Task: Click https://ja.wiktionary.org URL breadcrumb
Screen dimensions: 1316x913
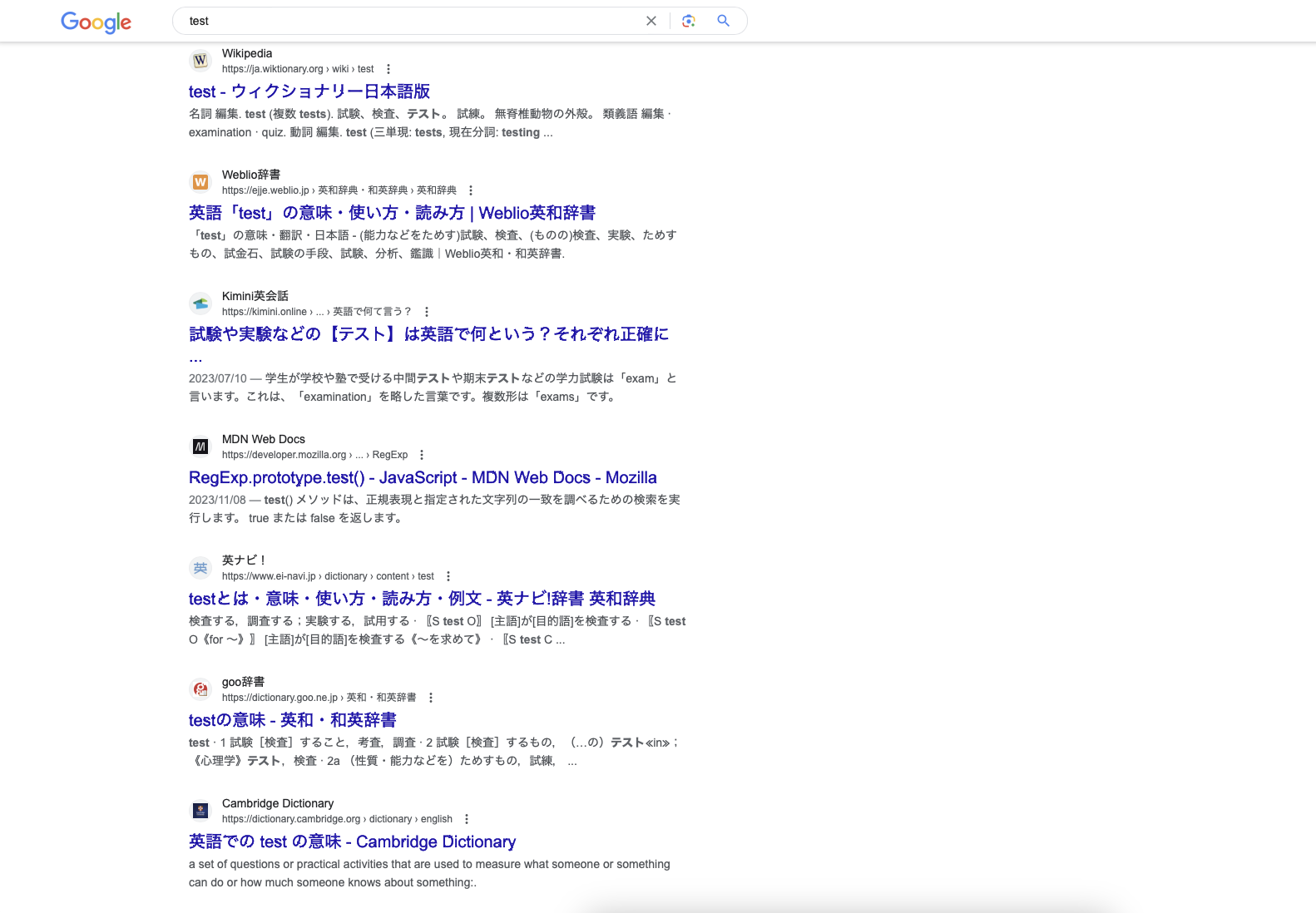Action: click(298, 69)
